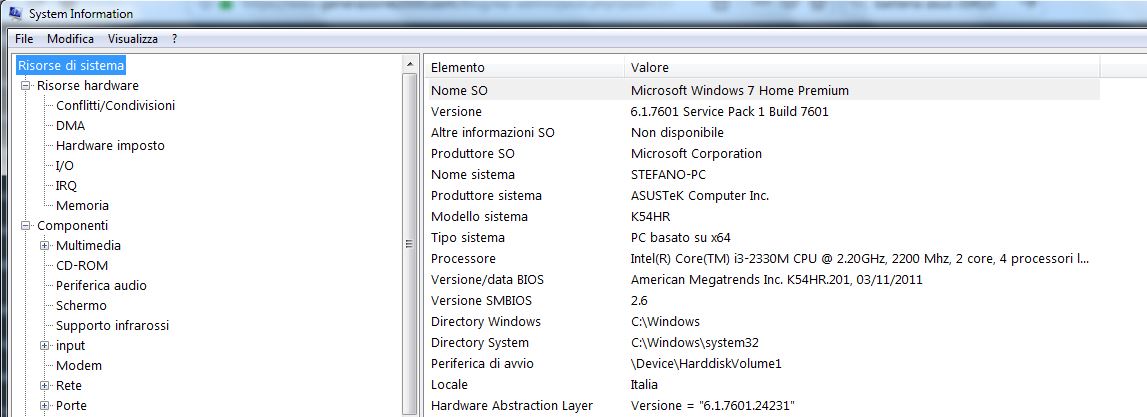Screen dimensions: 1147x417
Task: Select the Risorse hardware label
Action: 88,86
